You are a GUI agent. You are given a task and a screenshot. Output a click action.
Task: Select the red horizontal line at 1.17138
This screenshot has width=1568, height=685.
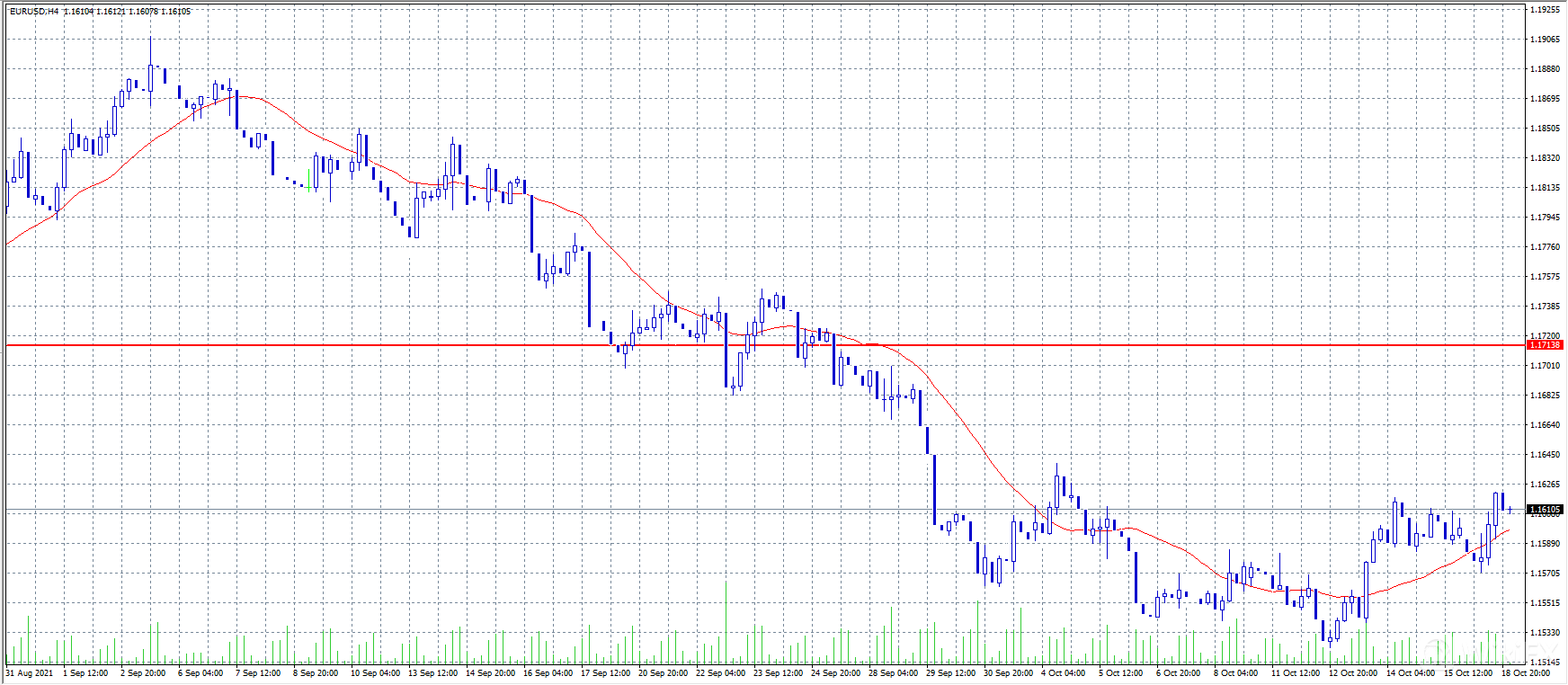[360, 345]
